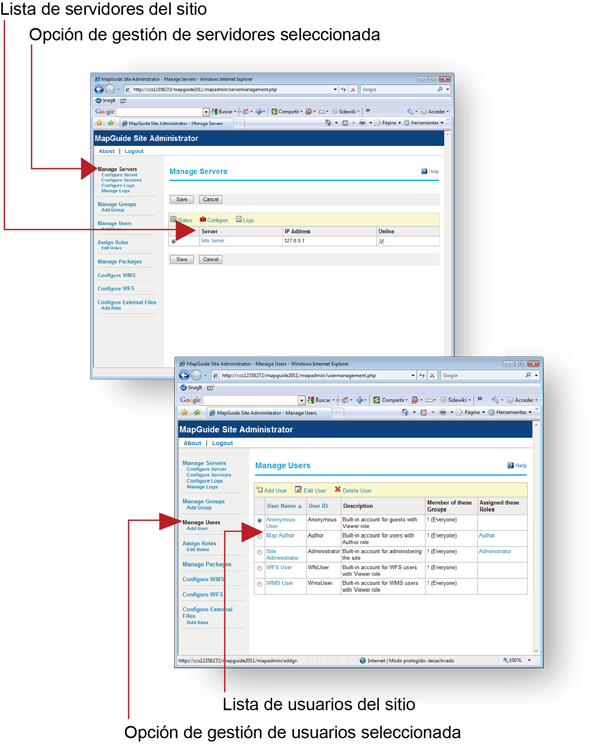Toggle Online checkbox for Site Server

click(381, 242)
